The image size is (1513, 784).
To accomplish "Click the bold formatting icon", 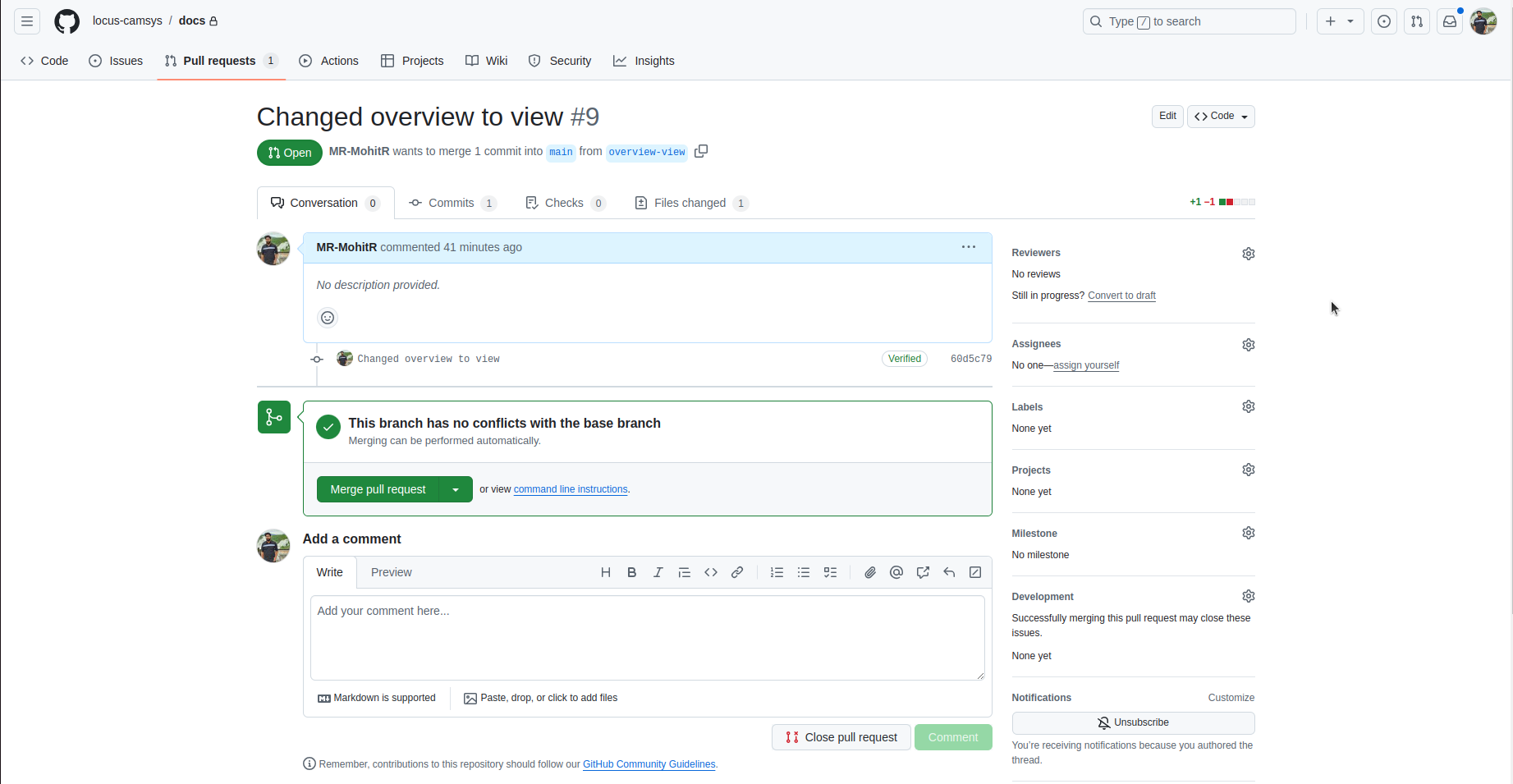I will [x=631, y=572].
